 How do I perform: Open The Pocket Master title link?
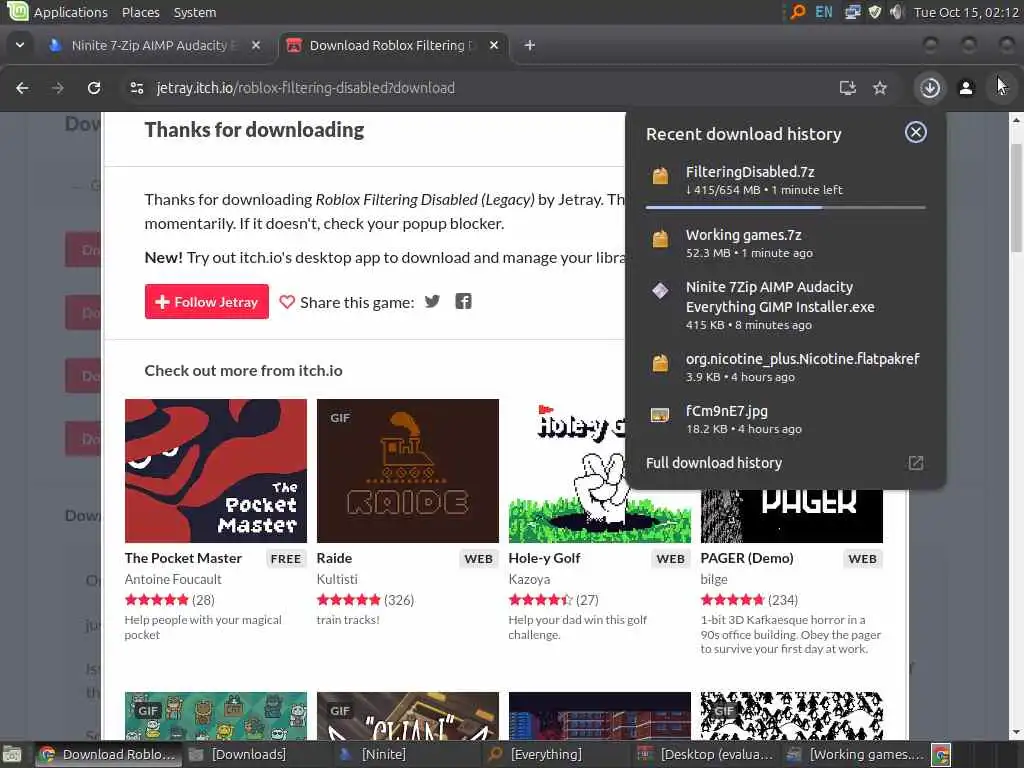point(183,558)
